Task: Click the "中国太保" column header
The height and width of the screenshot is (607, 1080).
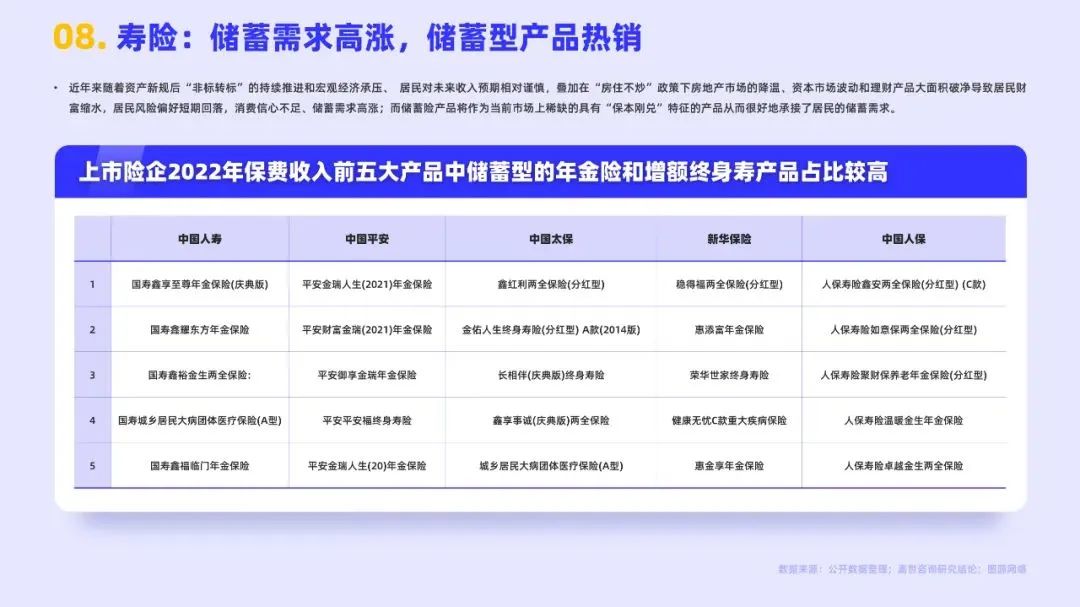Action: click(x=551, y=239)
